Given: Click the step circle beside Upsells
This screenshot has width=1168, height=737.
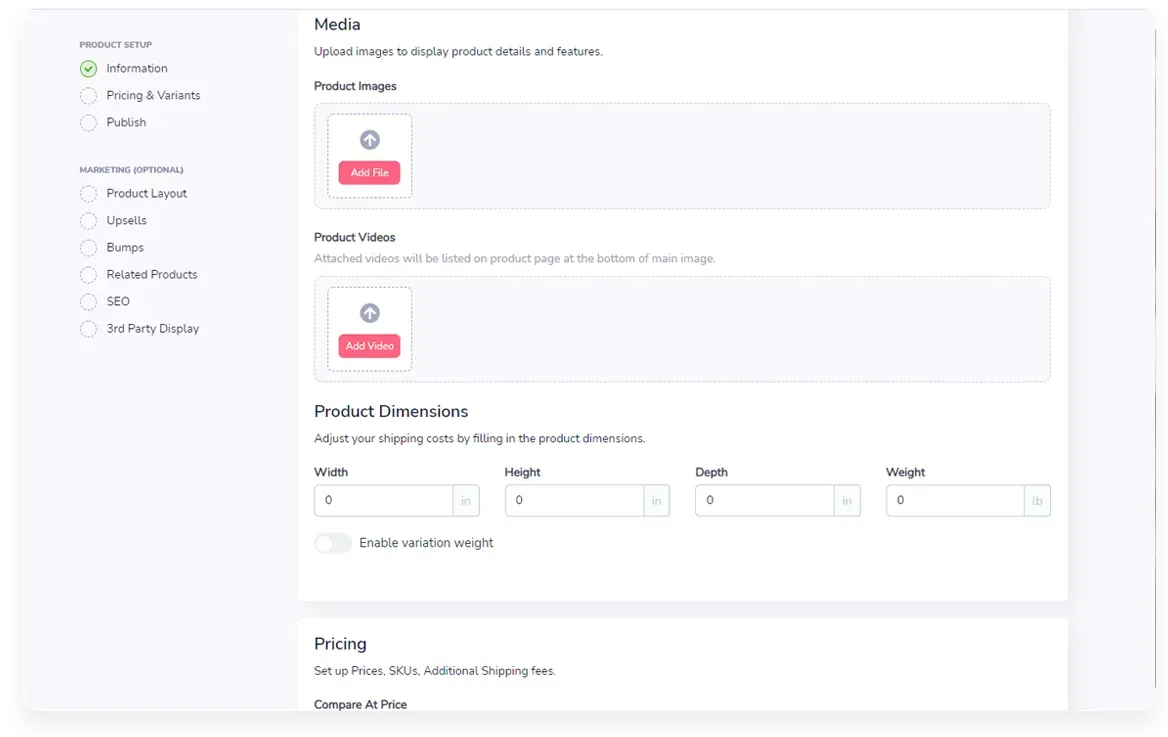Looking at the screenshot, I should coord(88,221).
